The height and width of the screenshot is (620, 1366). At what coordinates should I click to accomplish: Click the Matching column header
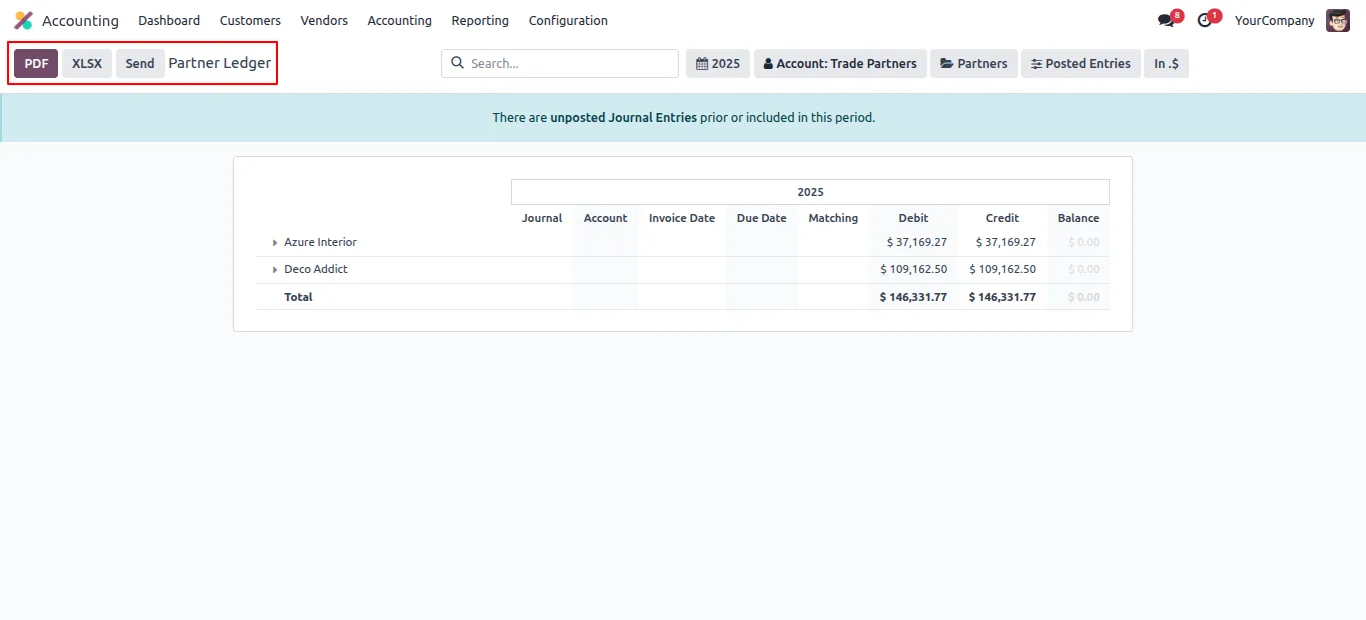[x=833, y=218]
